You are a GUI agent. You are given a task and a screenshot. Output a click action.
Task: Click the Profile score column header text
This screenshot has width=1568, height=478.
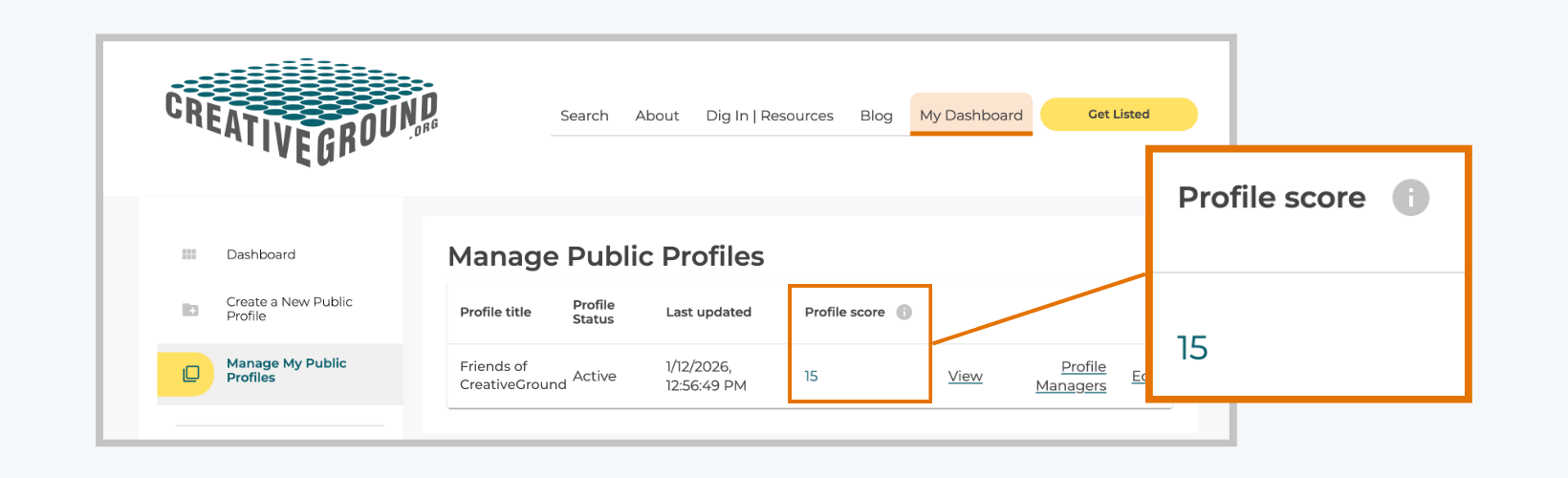(845, 313)
